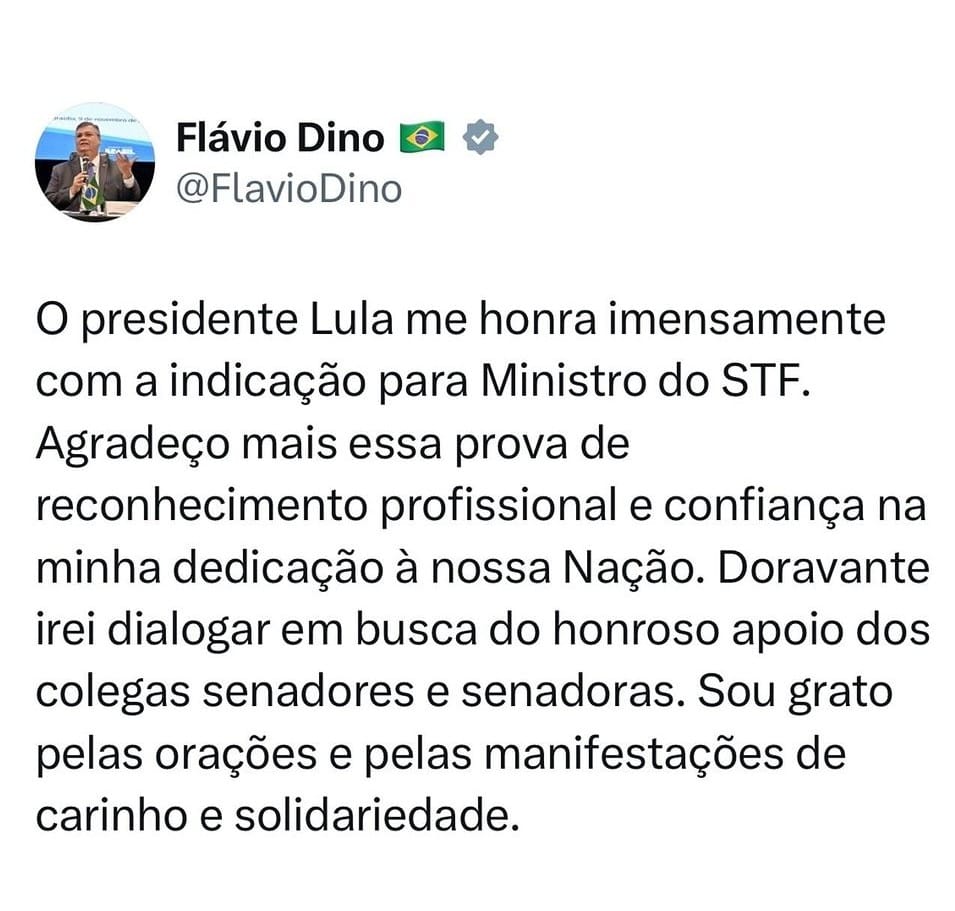Click the gray verified badge icon
The image size is (955, 911).
(481, 137)
